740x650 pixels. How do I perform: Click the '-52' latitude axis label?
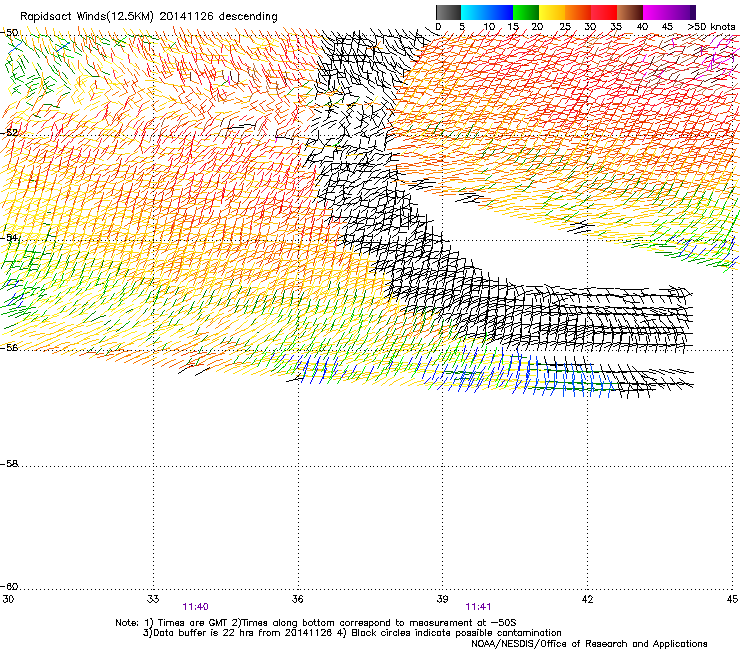pos(9,133)
